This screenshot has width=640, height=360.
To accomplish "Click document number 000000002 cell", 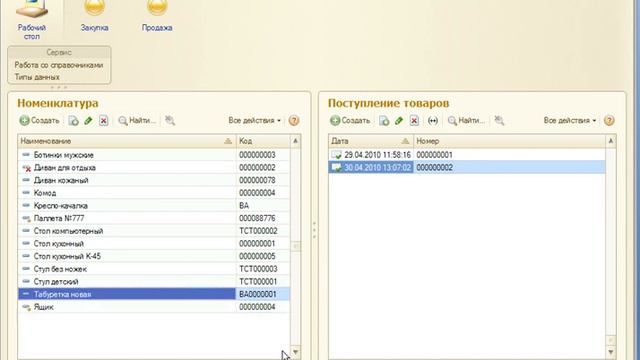I will pyautogui.click(x=509, y=167).
